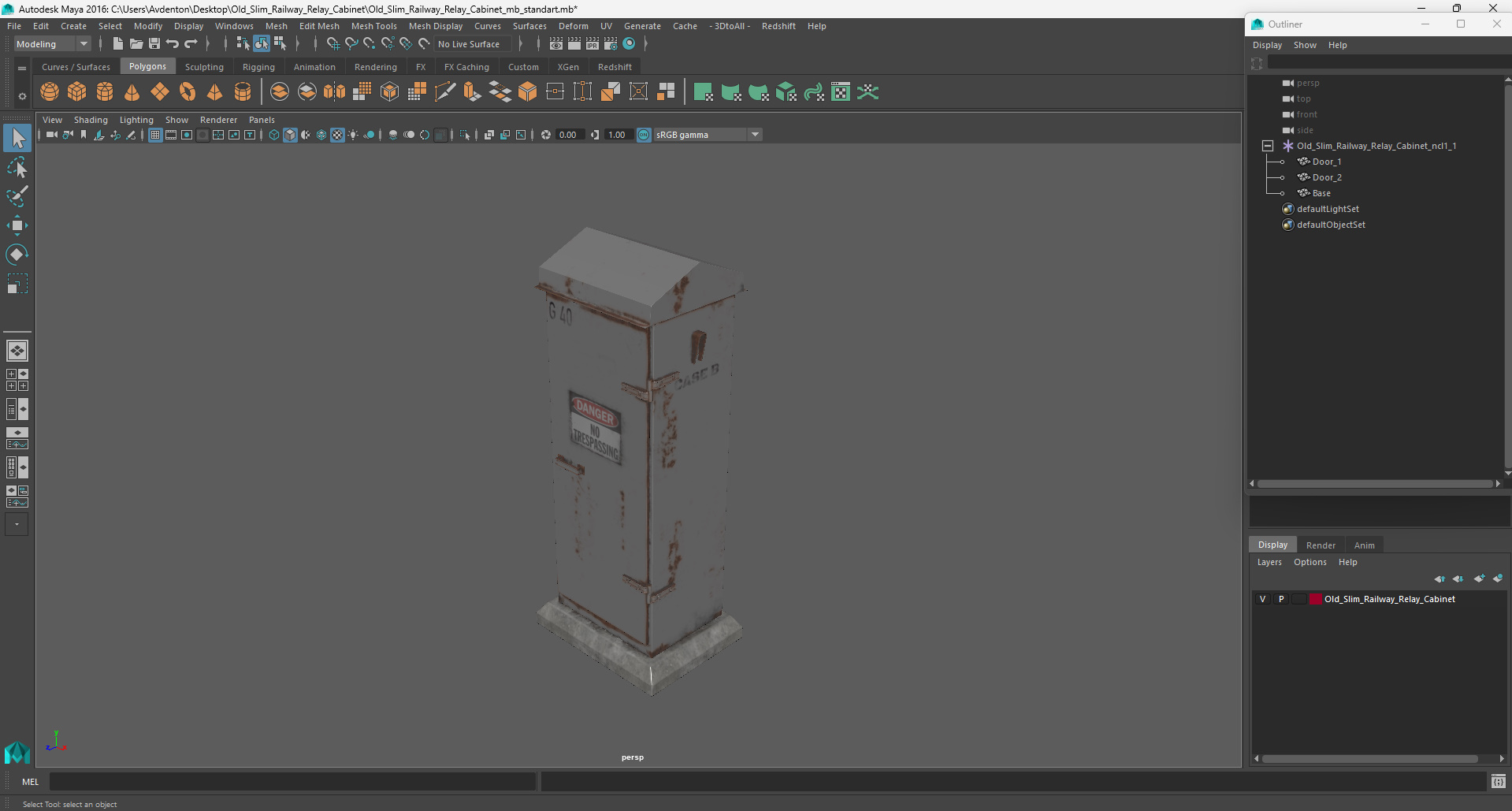The image size is (1512, 811).
Task: Switch to the Rigging shelf tab
Action: tap(258, 67)
